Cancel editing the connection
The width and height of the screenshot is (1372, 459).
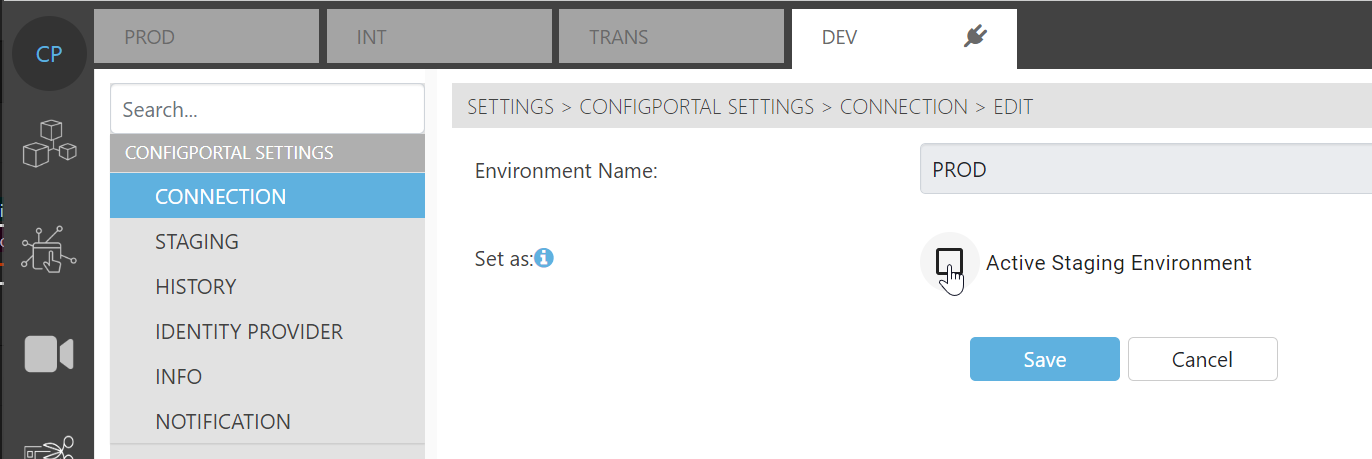tap(1202, 359)
